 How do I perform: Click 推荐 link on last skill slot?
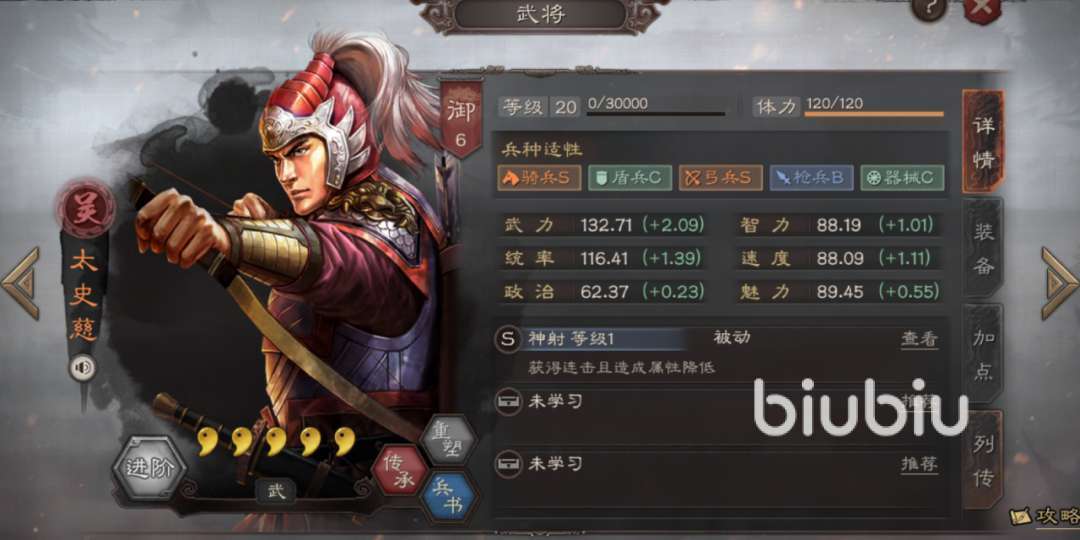[920, 464]
